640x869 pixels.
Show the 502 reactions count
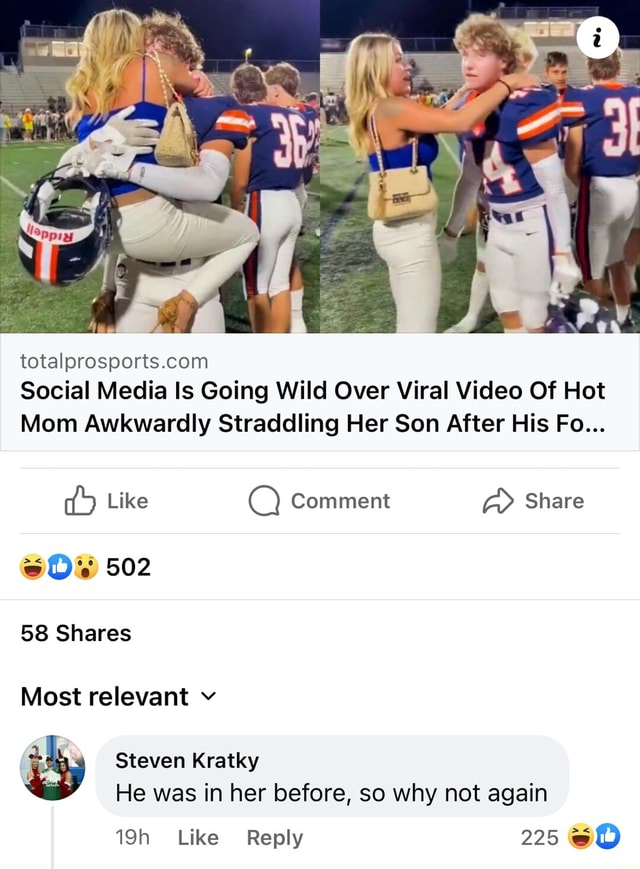tap(128, 567)
